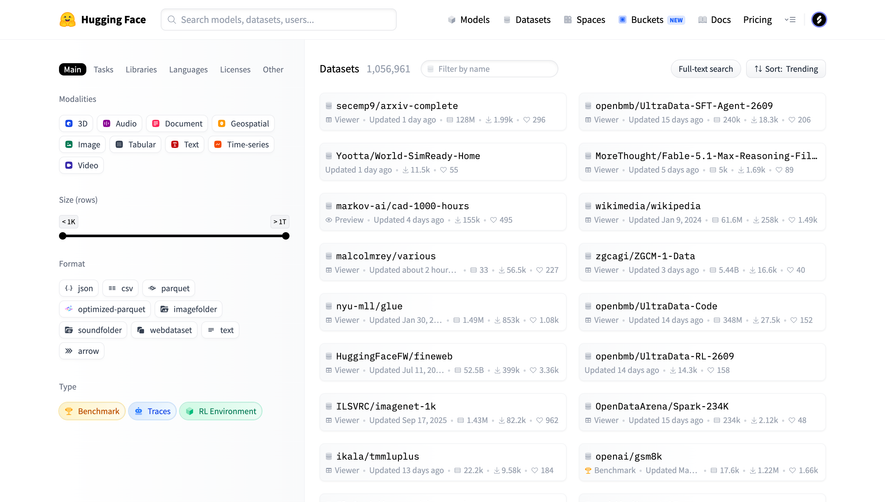Image resolution: width=885 pixels, height=502 pixels.
Task: Switch to the Licenses filter tab
Action: point(235,69)
